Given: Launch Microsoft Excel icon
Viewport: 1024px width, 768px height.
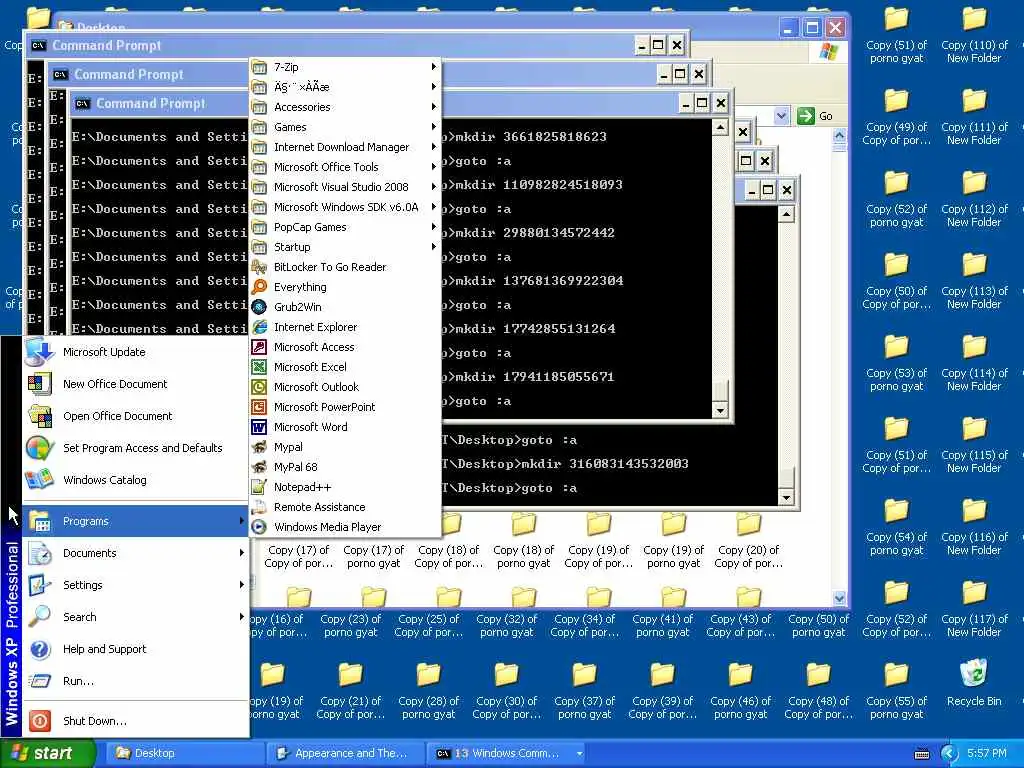Looking at the screenshot, I should coord(259,367).
